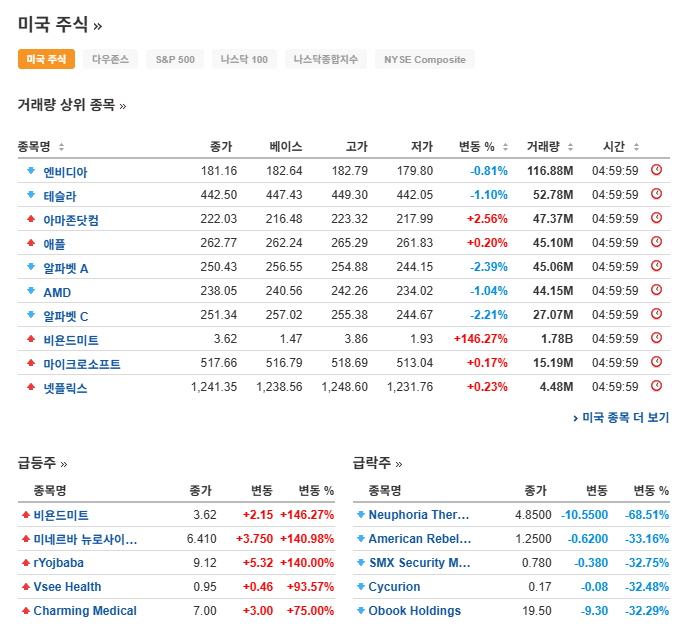This screenshot has height=638, width=682.
Task: Click the 1.78B volume value
Action: [x=557, y=338]
